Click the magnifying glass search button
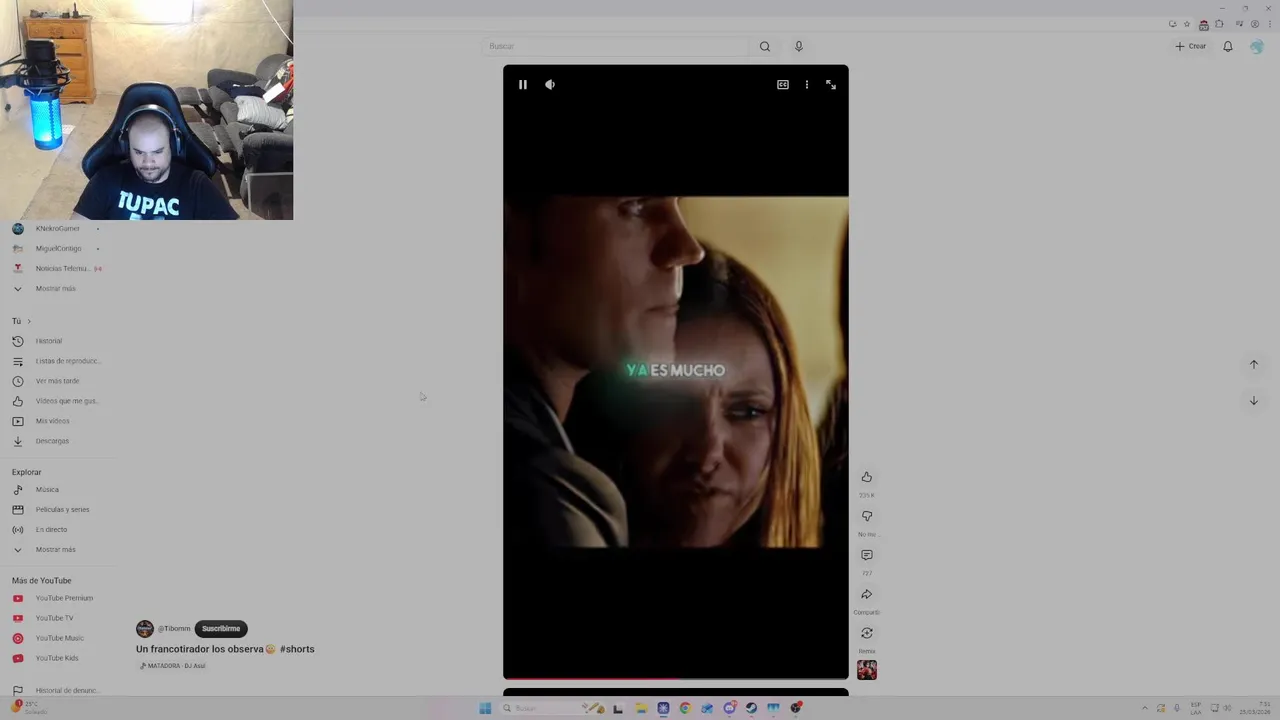Screen dimensions: 1280x720 [x=765, y=46]
